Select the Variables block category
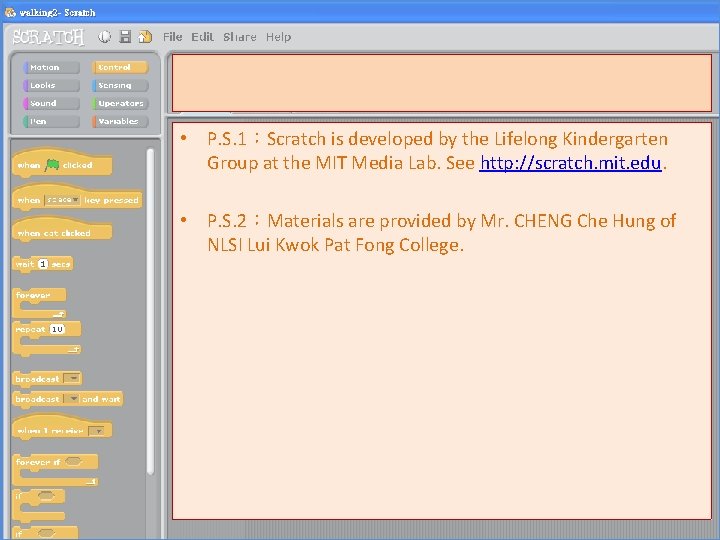Screen dimensions: 720x540 click(120, 121)
